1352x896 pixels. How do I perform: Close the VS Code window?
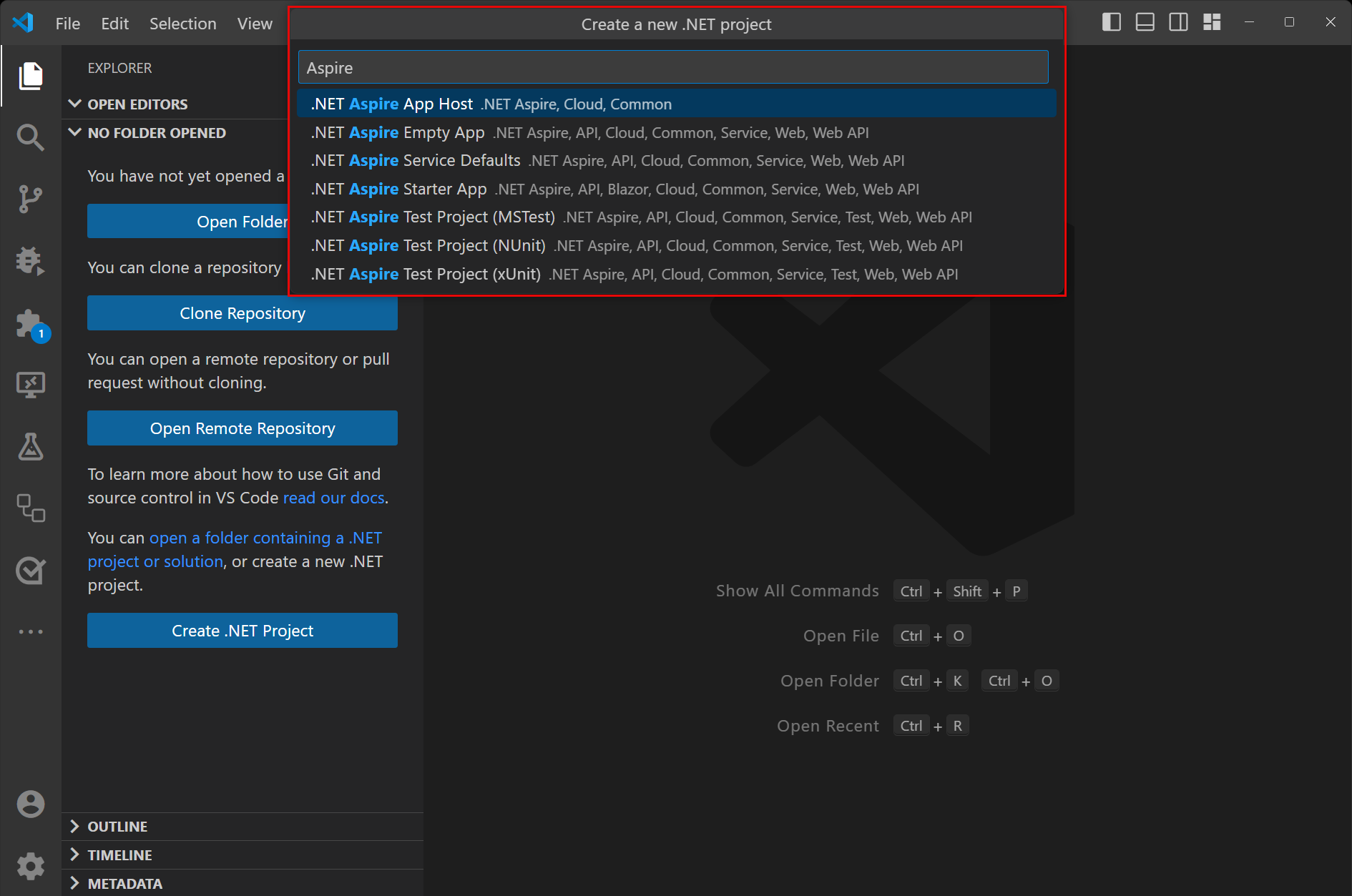click(1331, 22)
